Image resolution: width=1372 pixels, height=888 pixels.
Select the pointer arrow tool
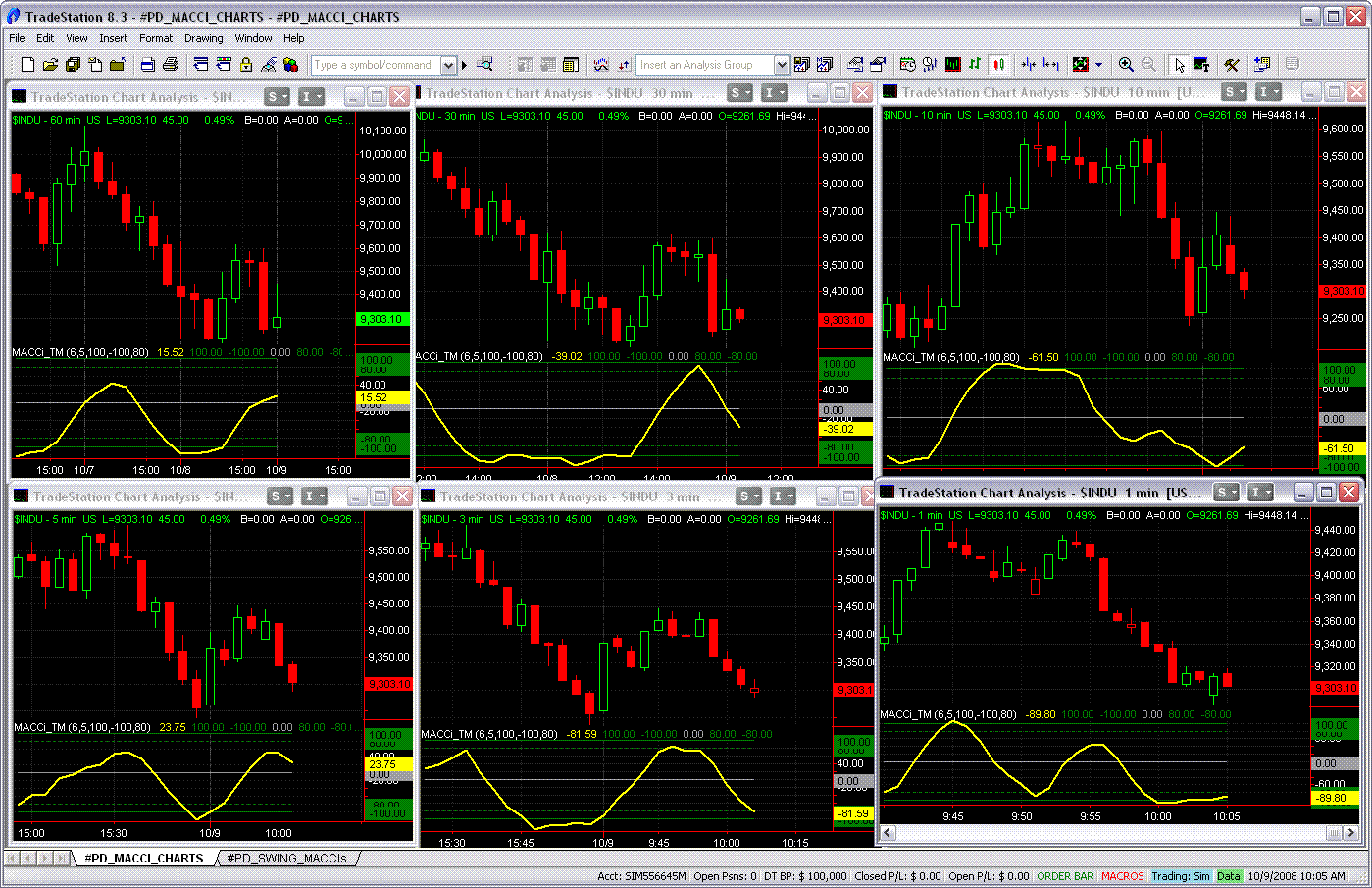click(1179, 65)
